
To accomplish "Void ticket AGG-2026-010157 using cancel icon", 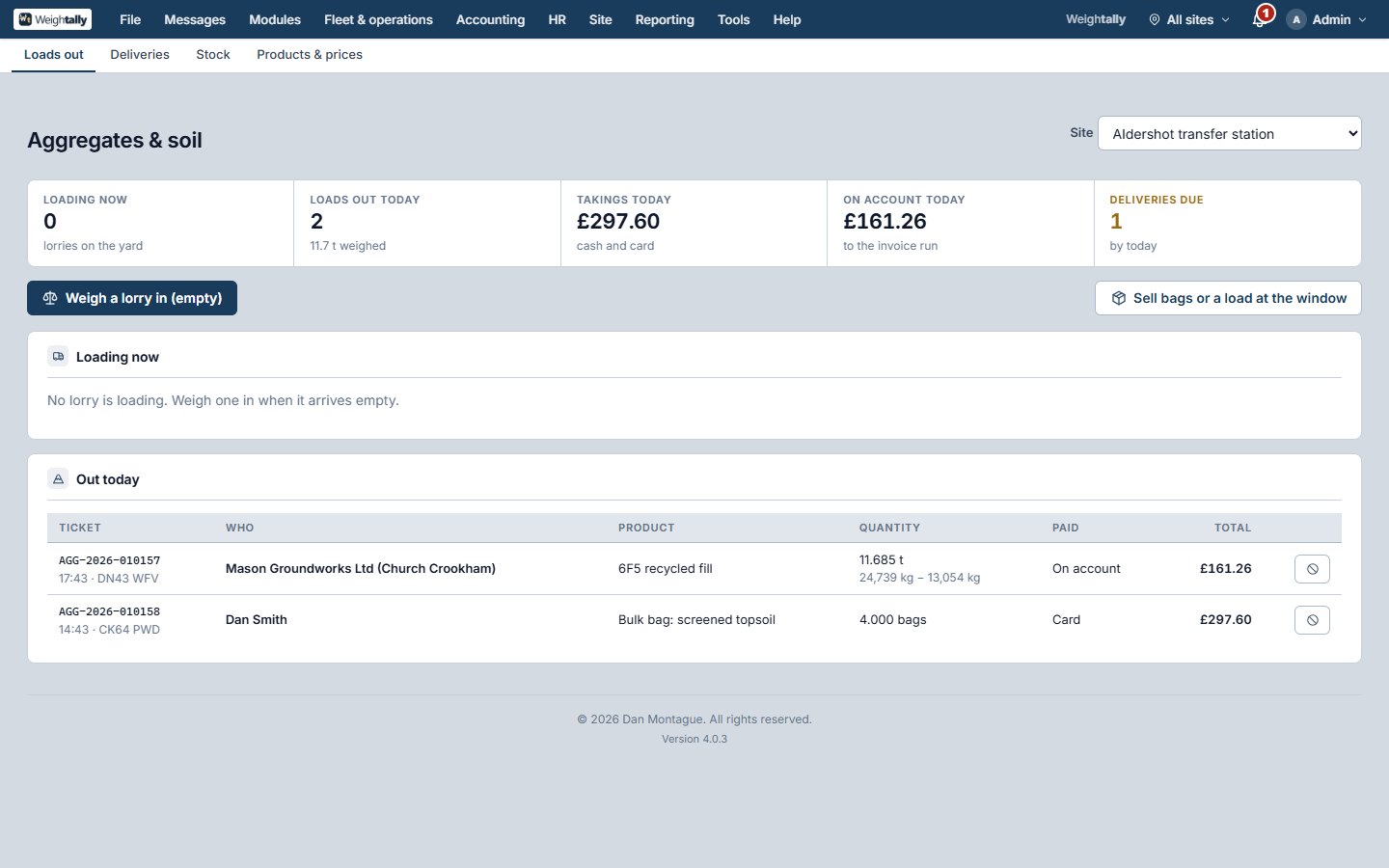I will [x=1312, y=569].
